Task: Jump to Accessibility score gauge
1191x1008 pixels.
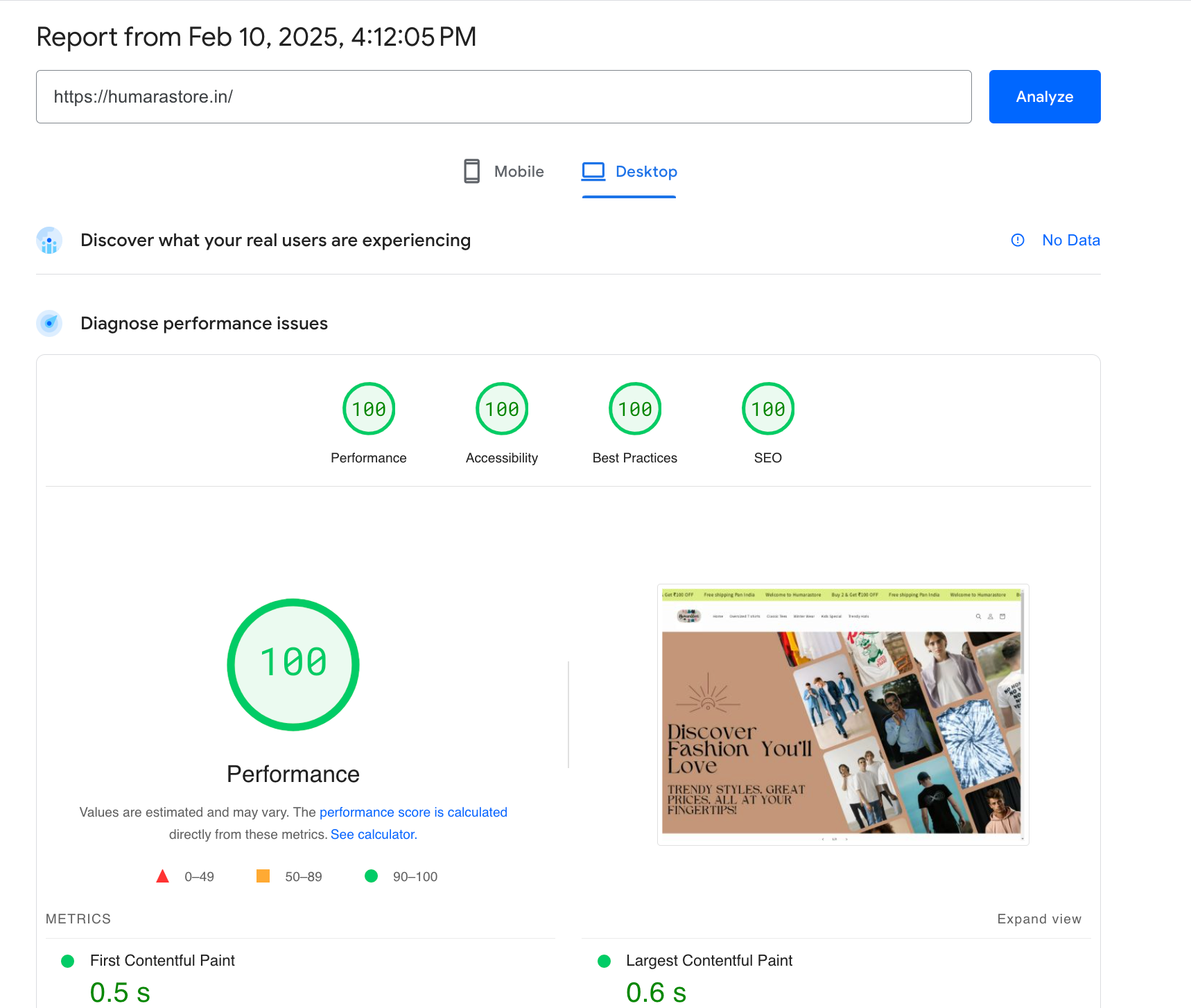Action: point(502,409)
